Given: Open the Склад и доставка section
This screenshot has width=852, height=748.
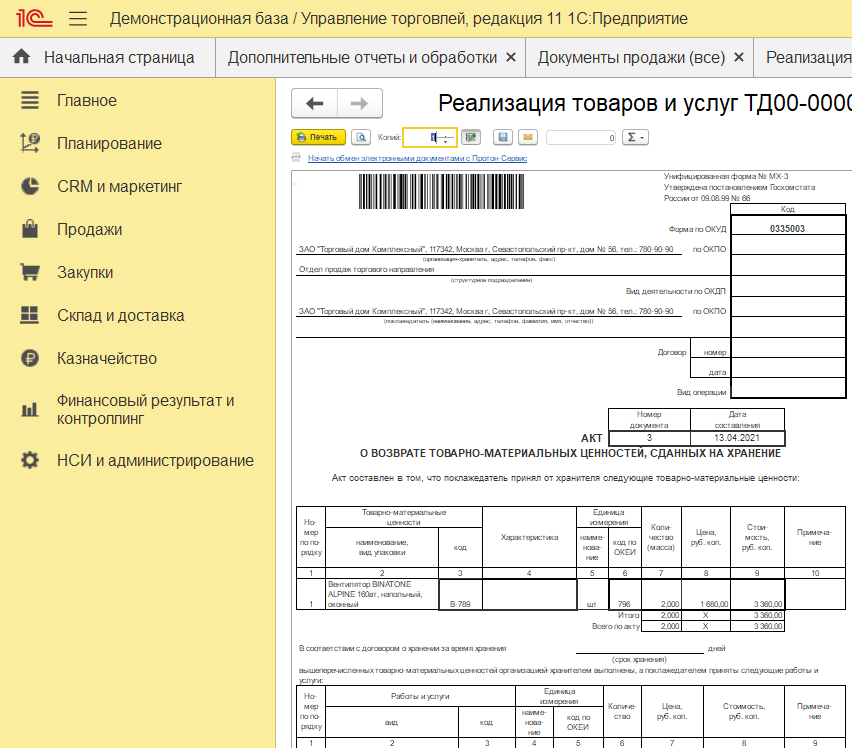Looking at the screenshot, I should coord(121,315).
